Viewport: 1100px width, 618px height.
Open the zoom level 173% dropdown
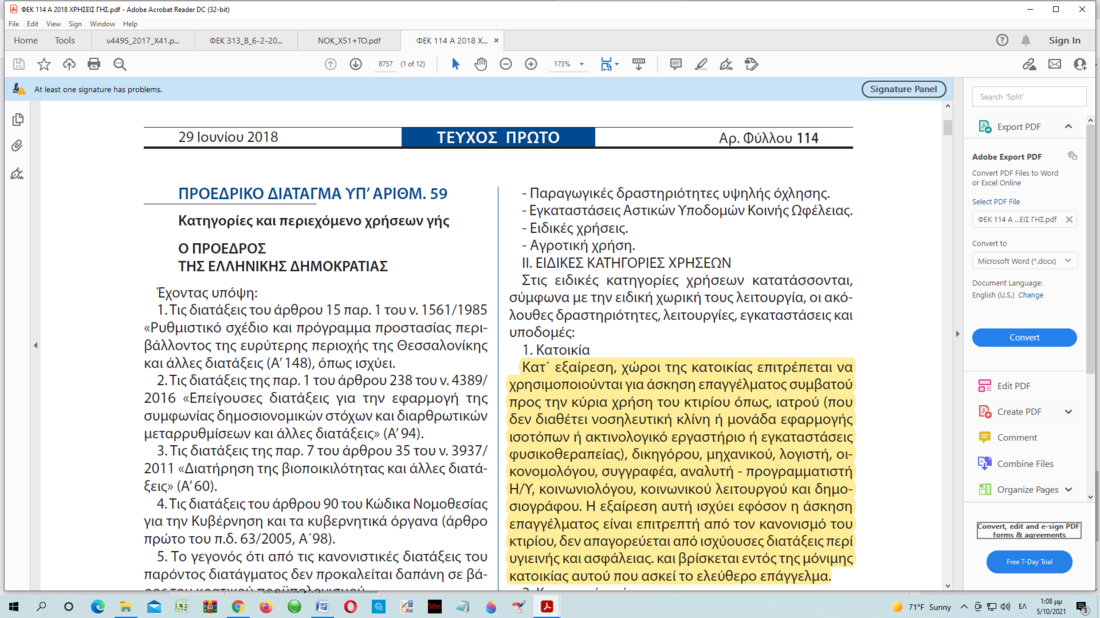(581, 64)
